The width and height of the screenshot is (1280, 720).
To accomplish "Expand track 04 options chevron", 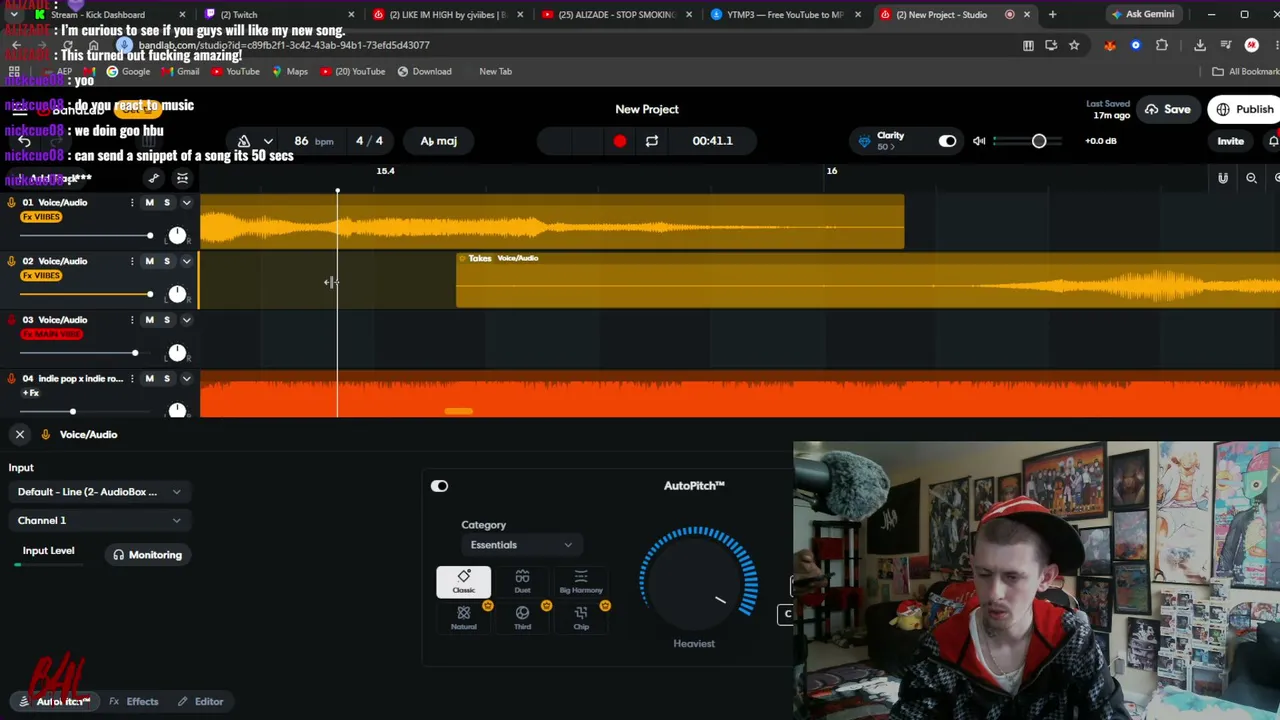I will 186,378.
